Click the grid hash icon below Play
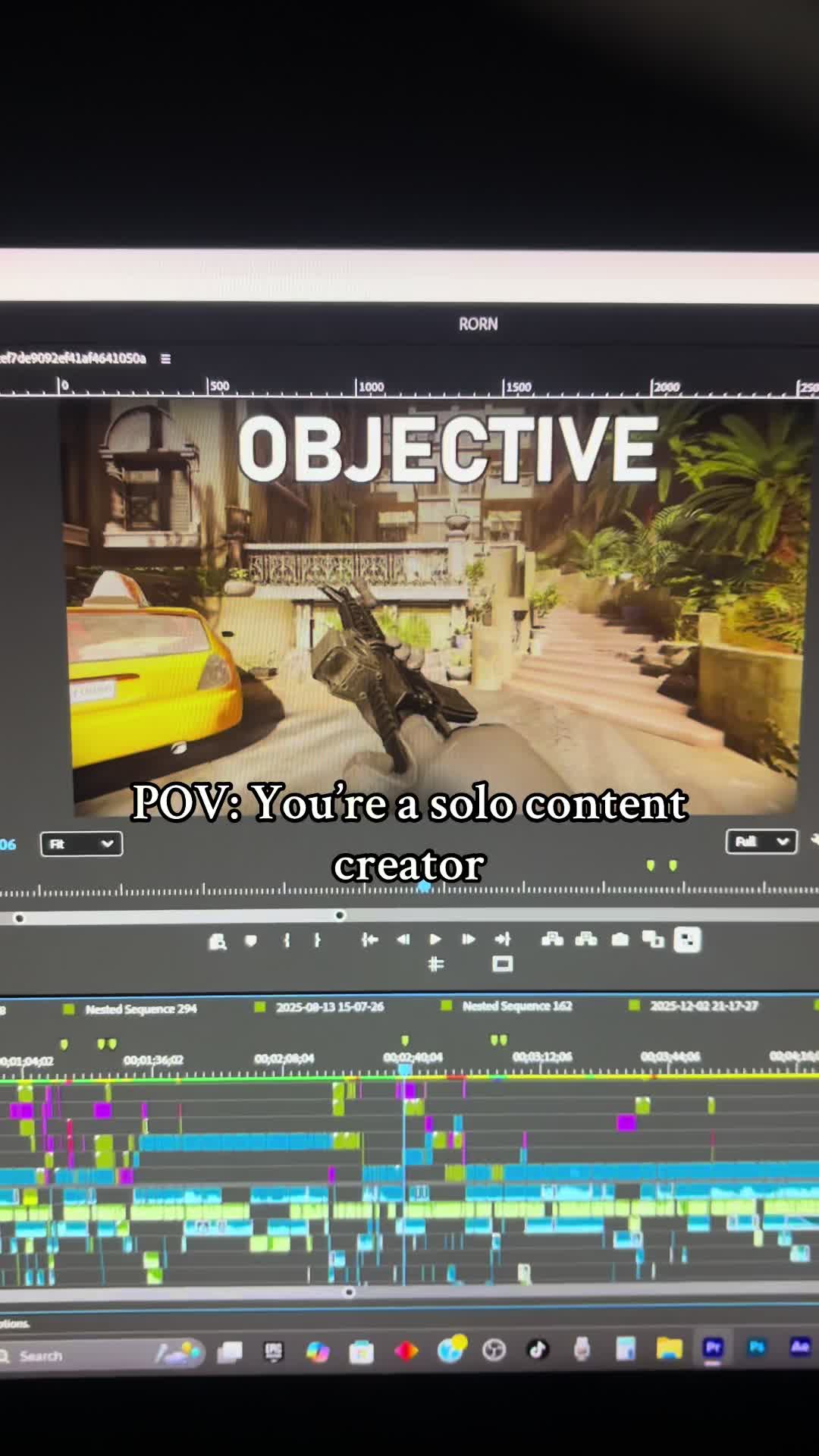Screen dimensions: 819x1456 436,964
